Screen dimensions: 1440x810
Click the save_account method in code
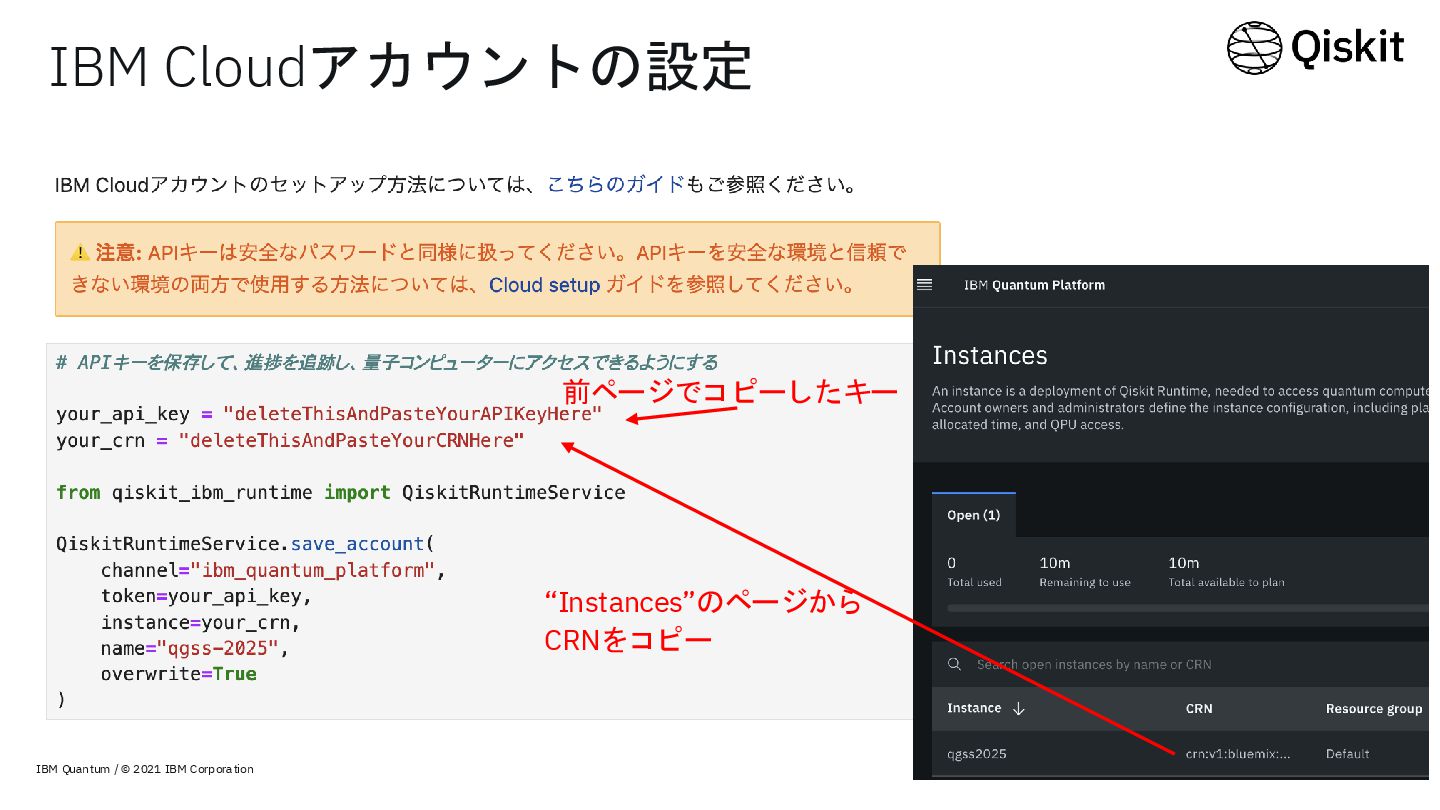click(x=357, y=544)
